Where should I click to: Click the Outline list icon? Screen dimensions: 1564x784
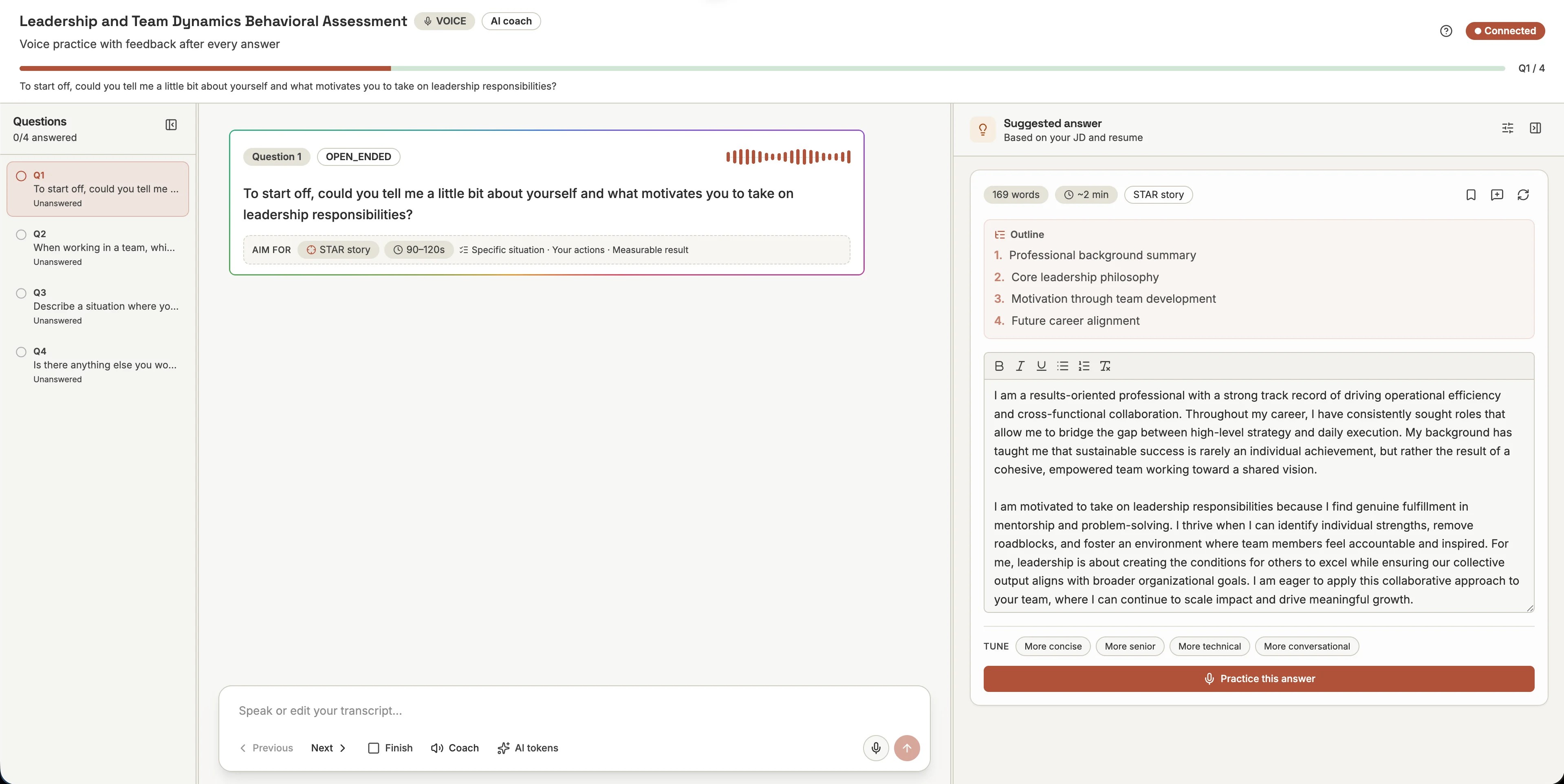[999, 234]
